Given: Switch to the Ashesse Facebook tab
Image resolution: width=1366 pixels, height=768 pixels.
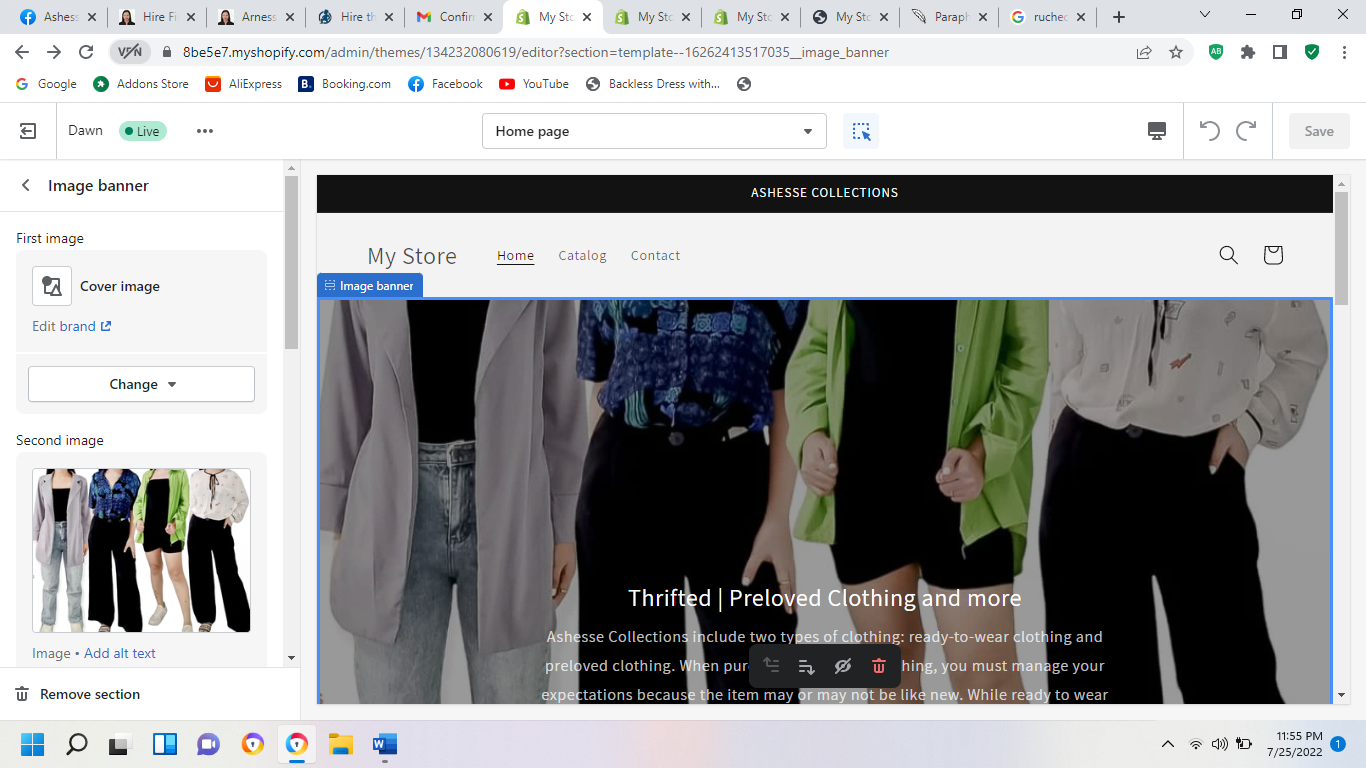Looking at the screenshot, I should tap(57, 17).
